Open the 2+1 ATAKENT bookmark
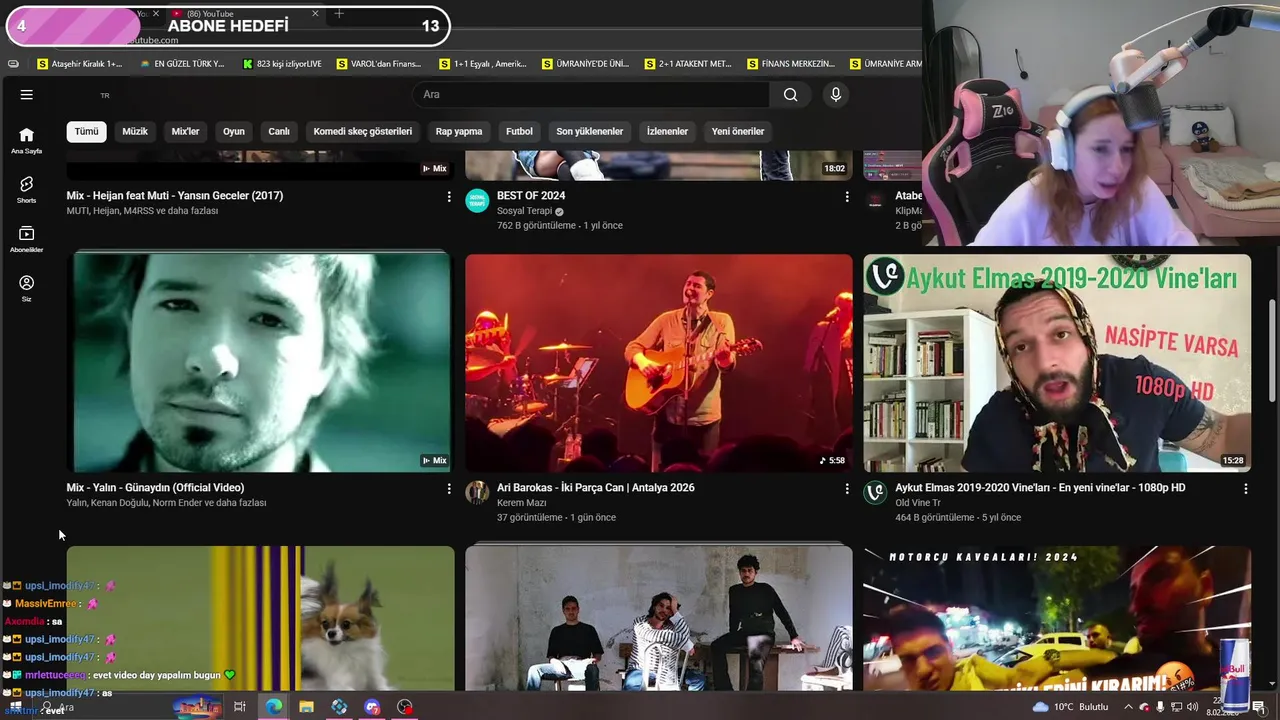 pos(687,64)
